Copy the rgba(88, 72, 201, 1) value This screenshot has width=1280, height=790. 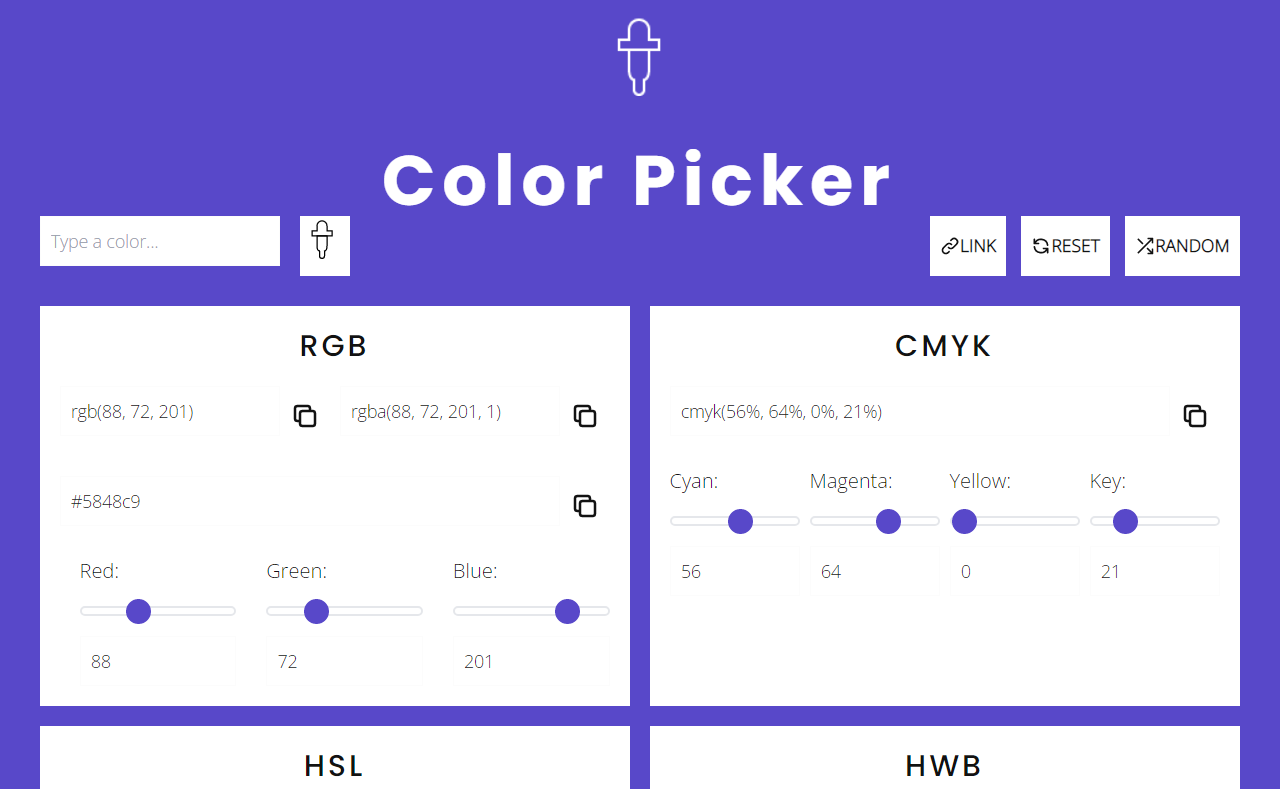coord(585,416)
